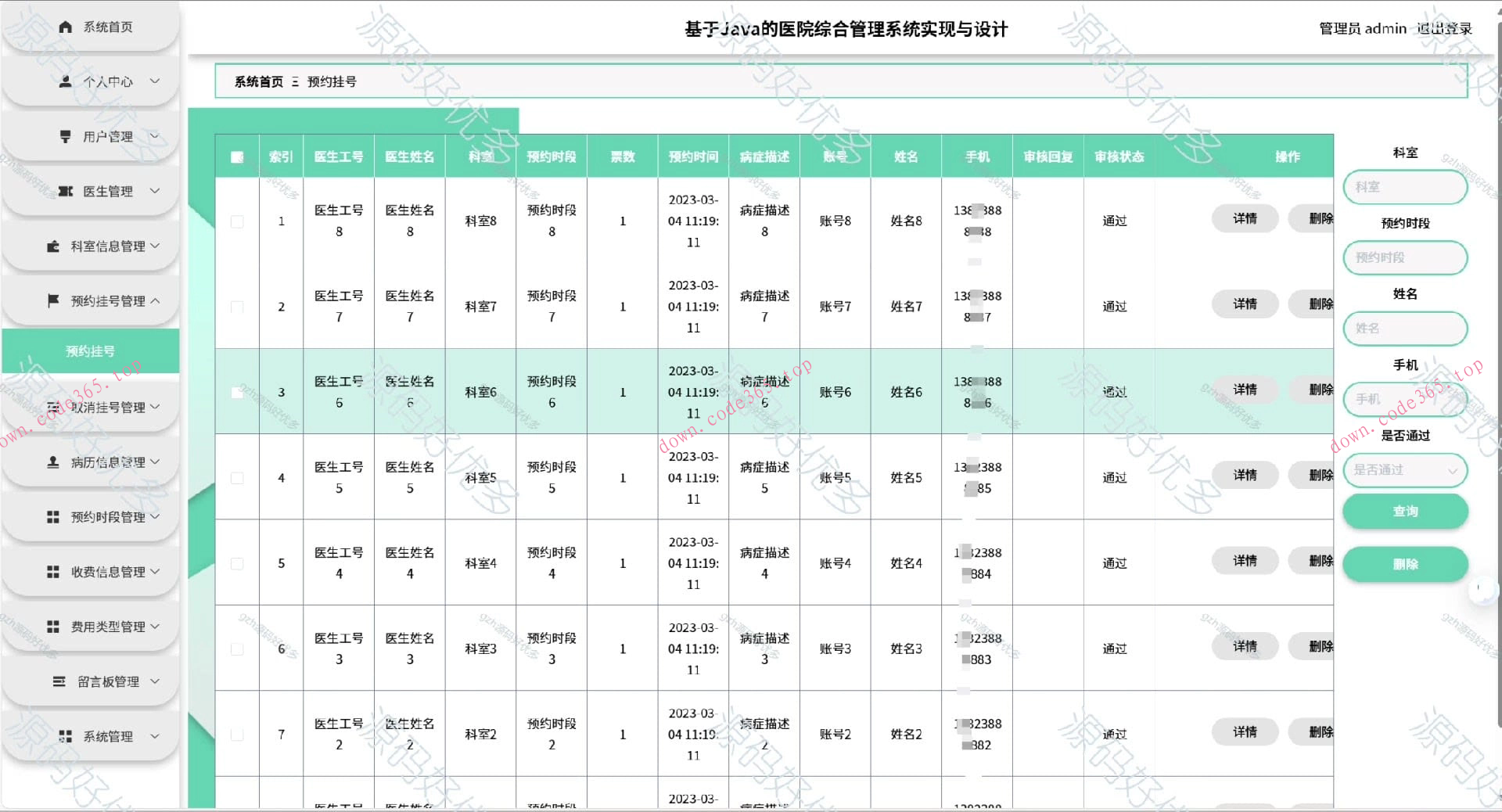The width and height of the screenshot is (1502, 812).
Task: Click the grid icon for 收费信息管理
Action: 53,572
